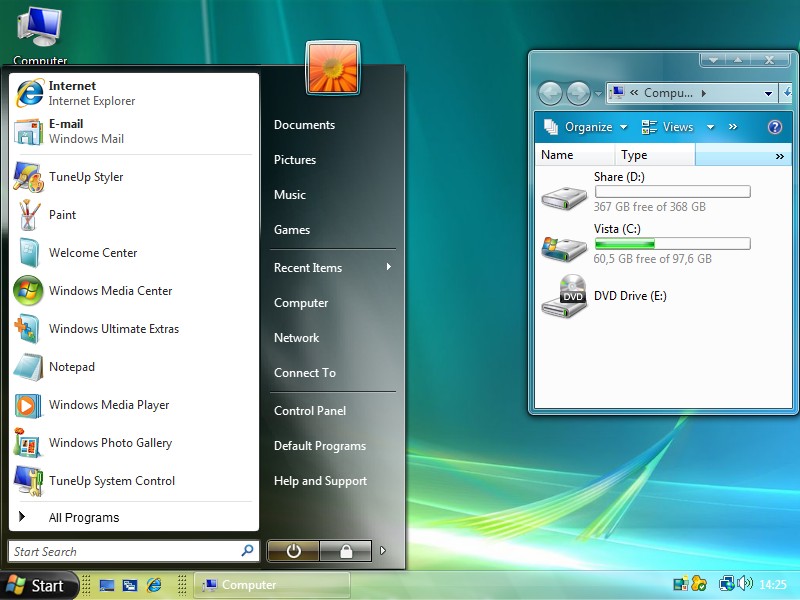
Task: Expand All Programs list
Action: [x=84, y=518]
